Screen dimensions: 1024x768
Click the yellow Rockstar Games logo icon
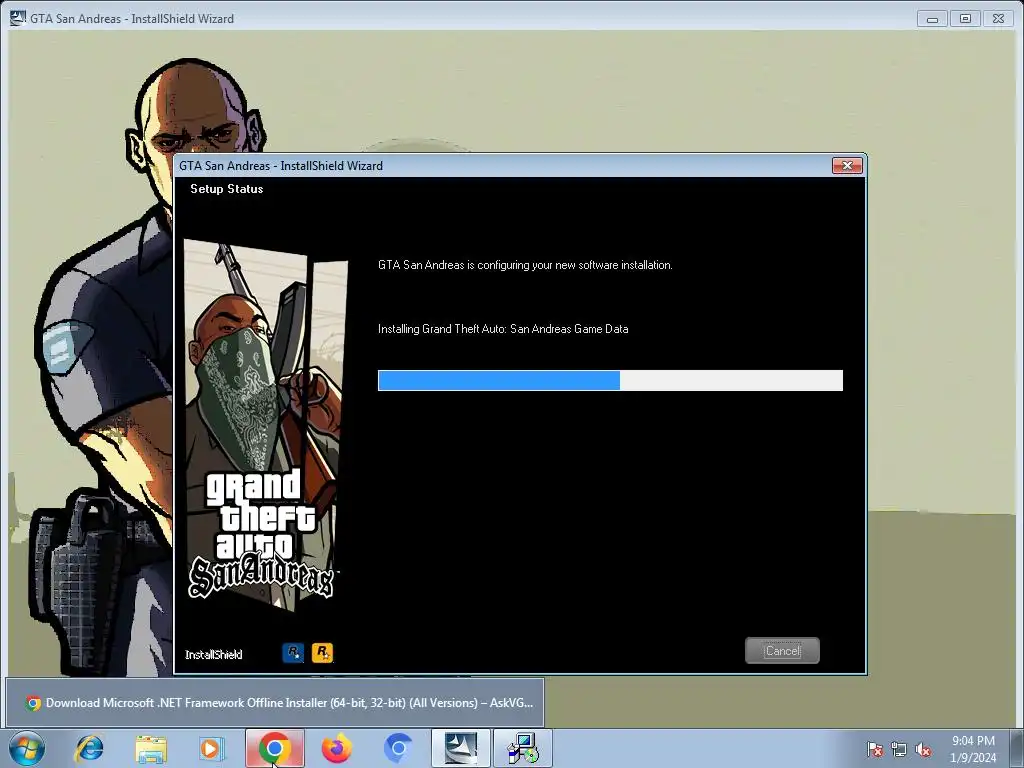click(x=323, y=652)
